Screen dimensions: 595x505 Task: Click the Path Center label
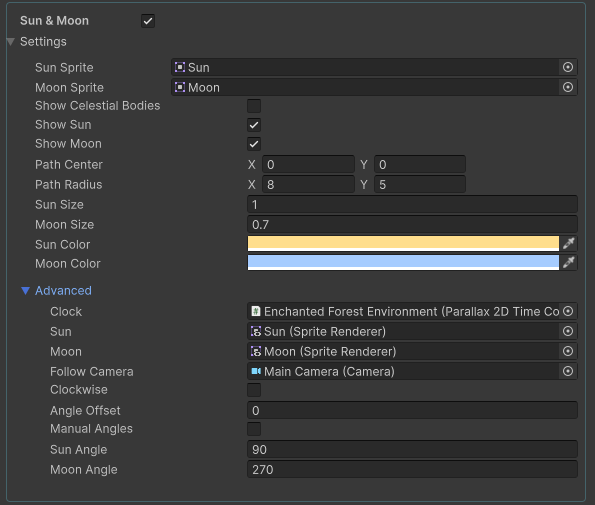69,165
